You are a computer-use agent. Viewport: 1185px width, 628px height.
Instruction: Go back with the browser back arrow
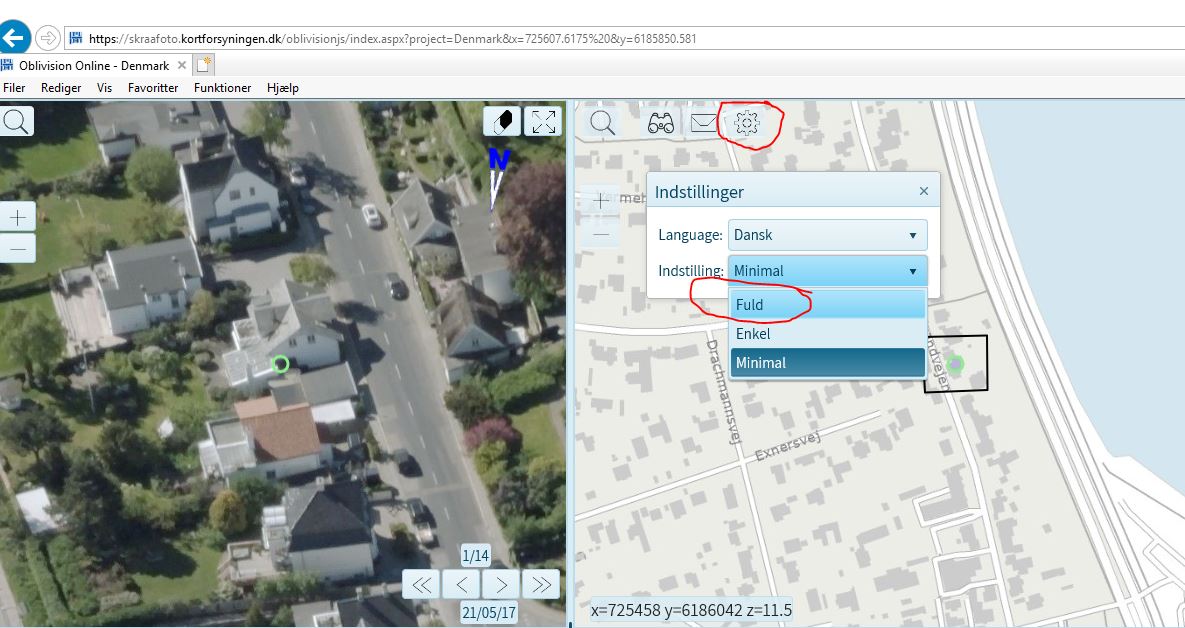pos(14,38)
